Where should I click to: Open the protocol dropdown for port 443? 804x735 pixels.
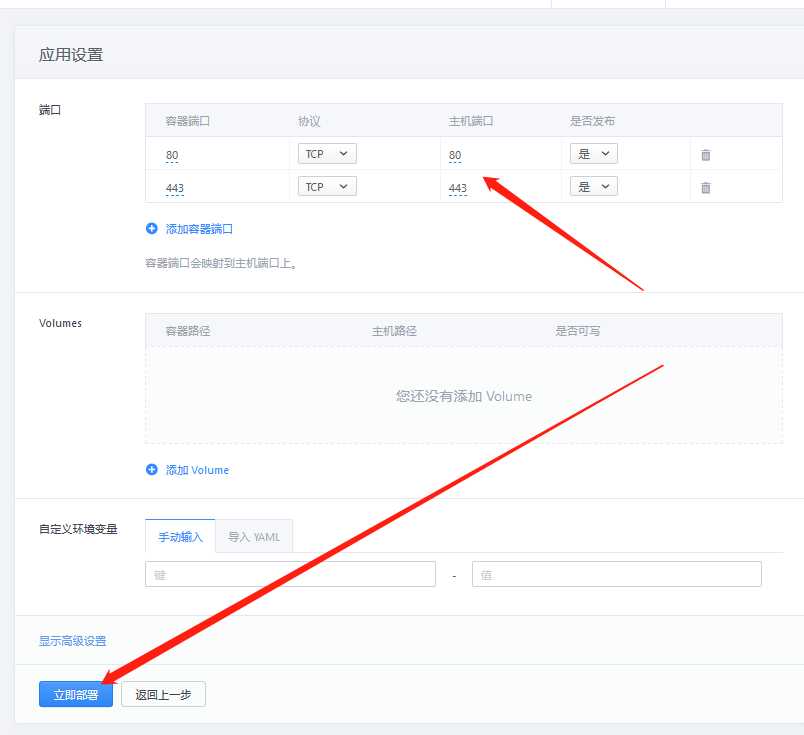(x=327, y=187)
